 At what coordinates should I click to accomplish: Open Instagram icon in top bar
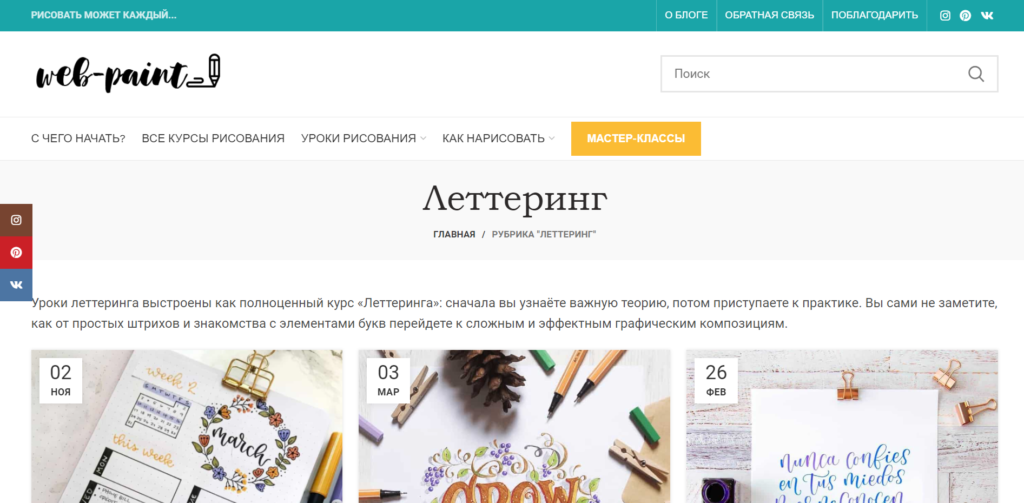click(944, 16)
